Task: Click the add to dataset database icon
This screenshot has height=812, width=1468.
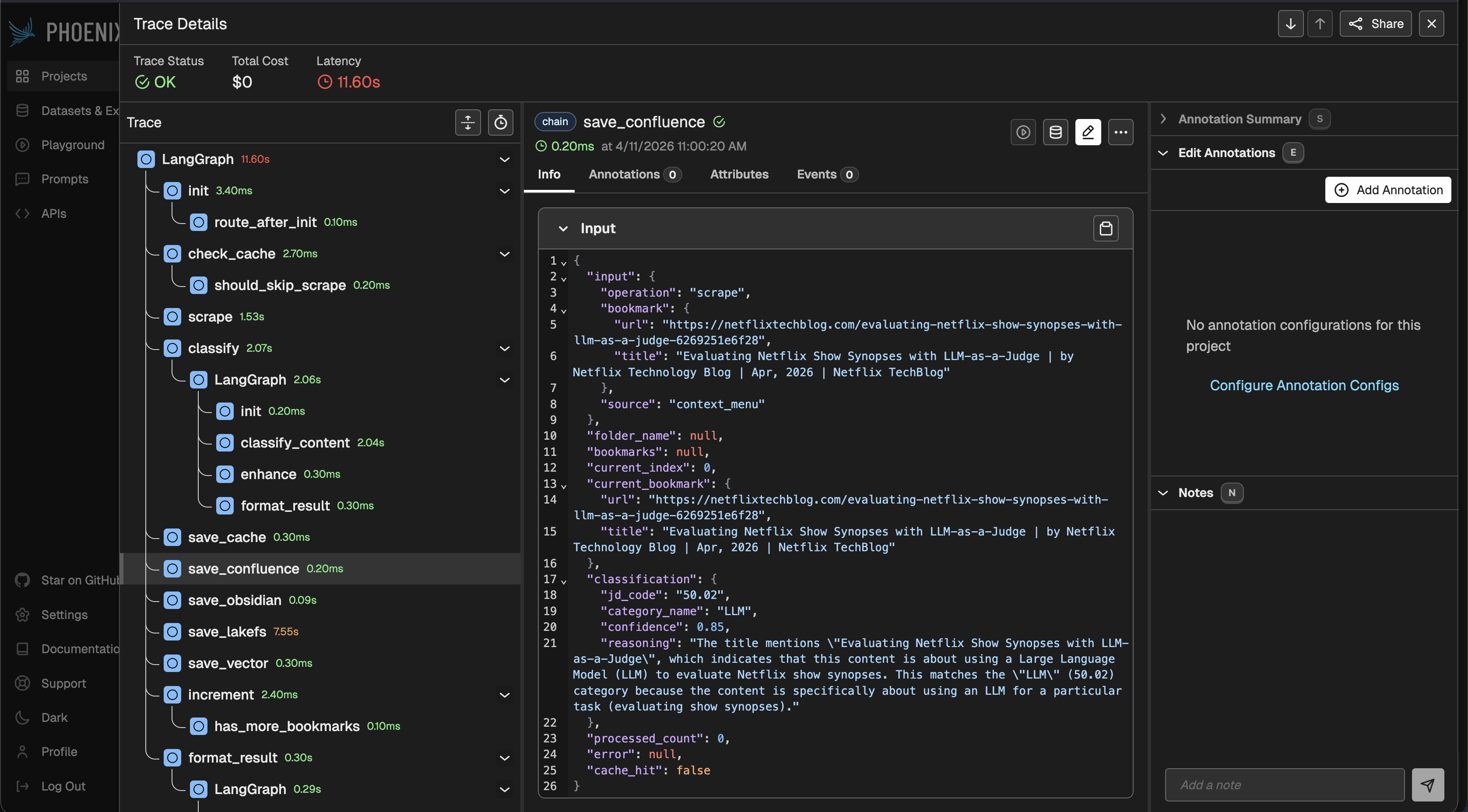Action: pos(1055,132)
